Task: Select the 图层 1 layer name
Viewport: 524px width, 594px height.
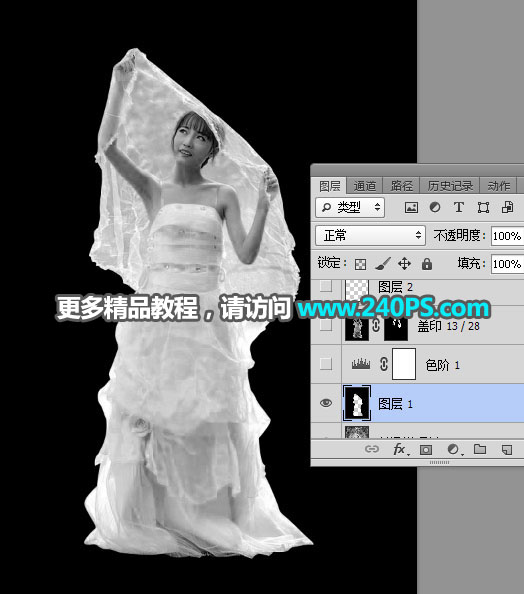Action: pyautogui.click(x=395, y=404)
